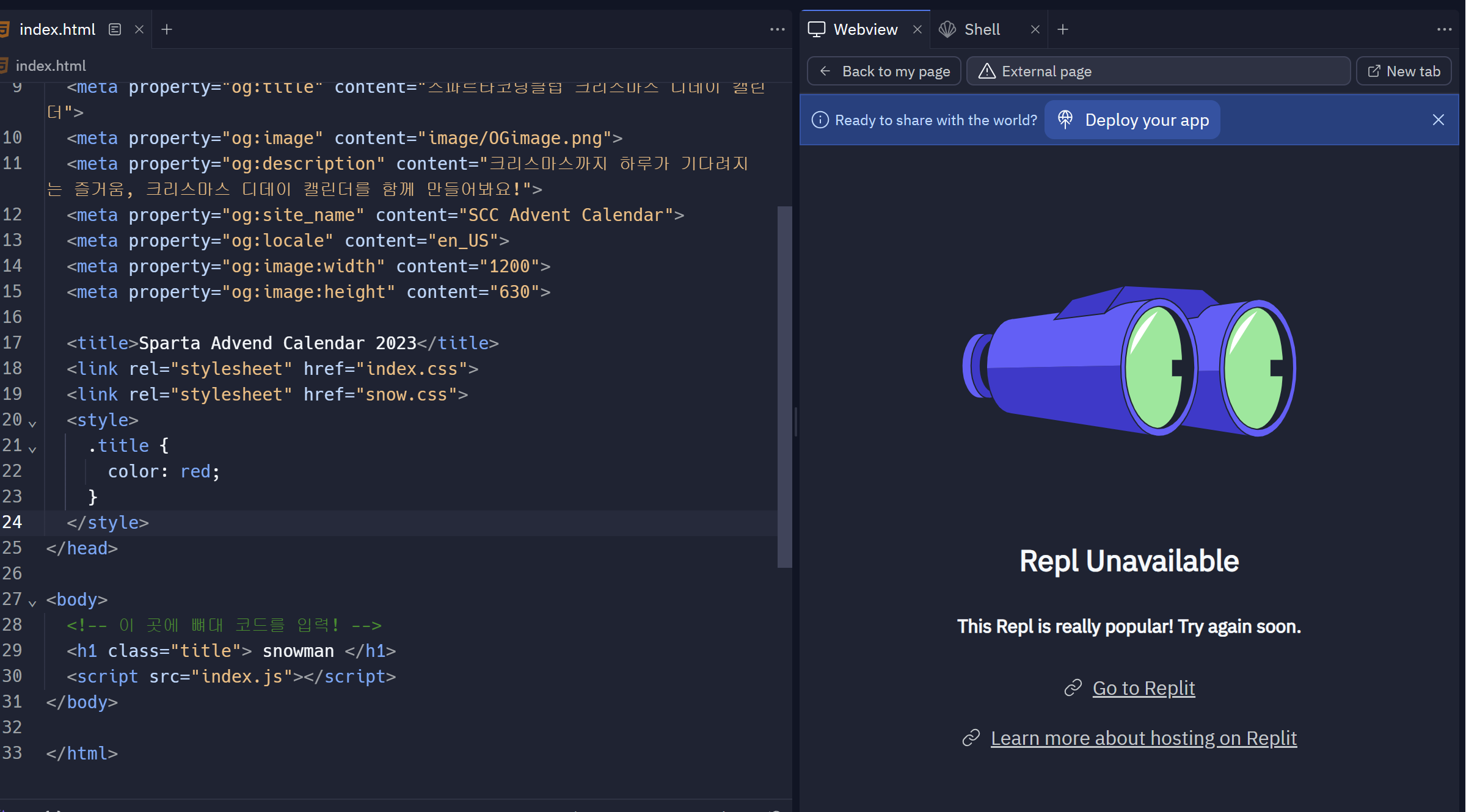Viewport: 1466px width, 812px height.
Task: Click the 630 height value on line 15
Action: (x=514, y=292)
